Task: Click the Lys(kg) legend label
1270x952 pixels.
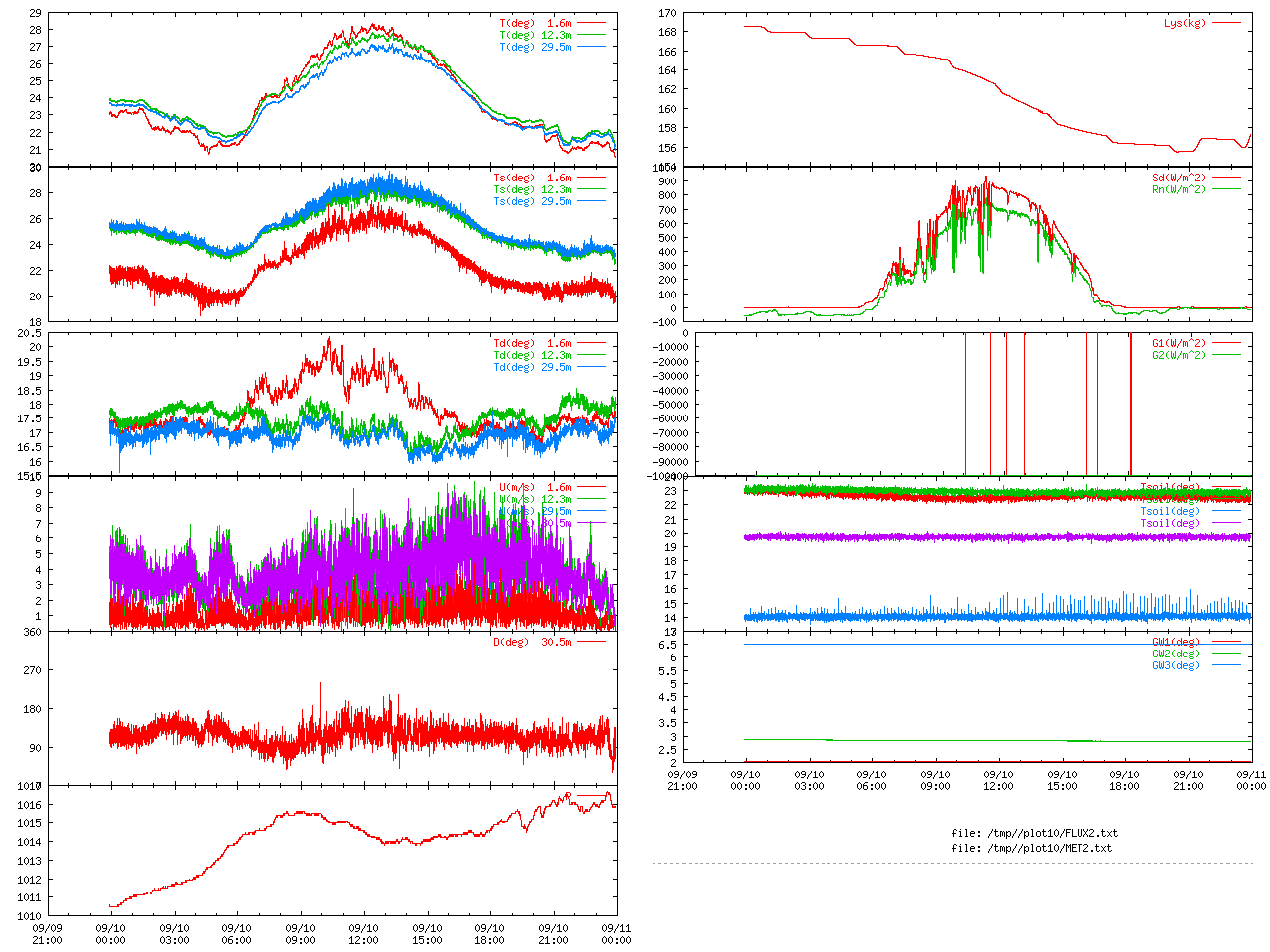Action: tap(1184, 23)
